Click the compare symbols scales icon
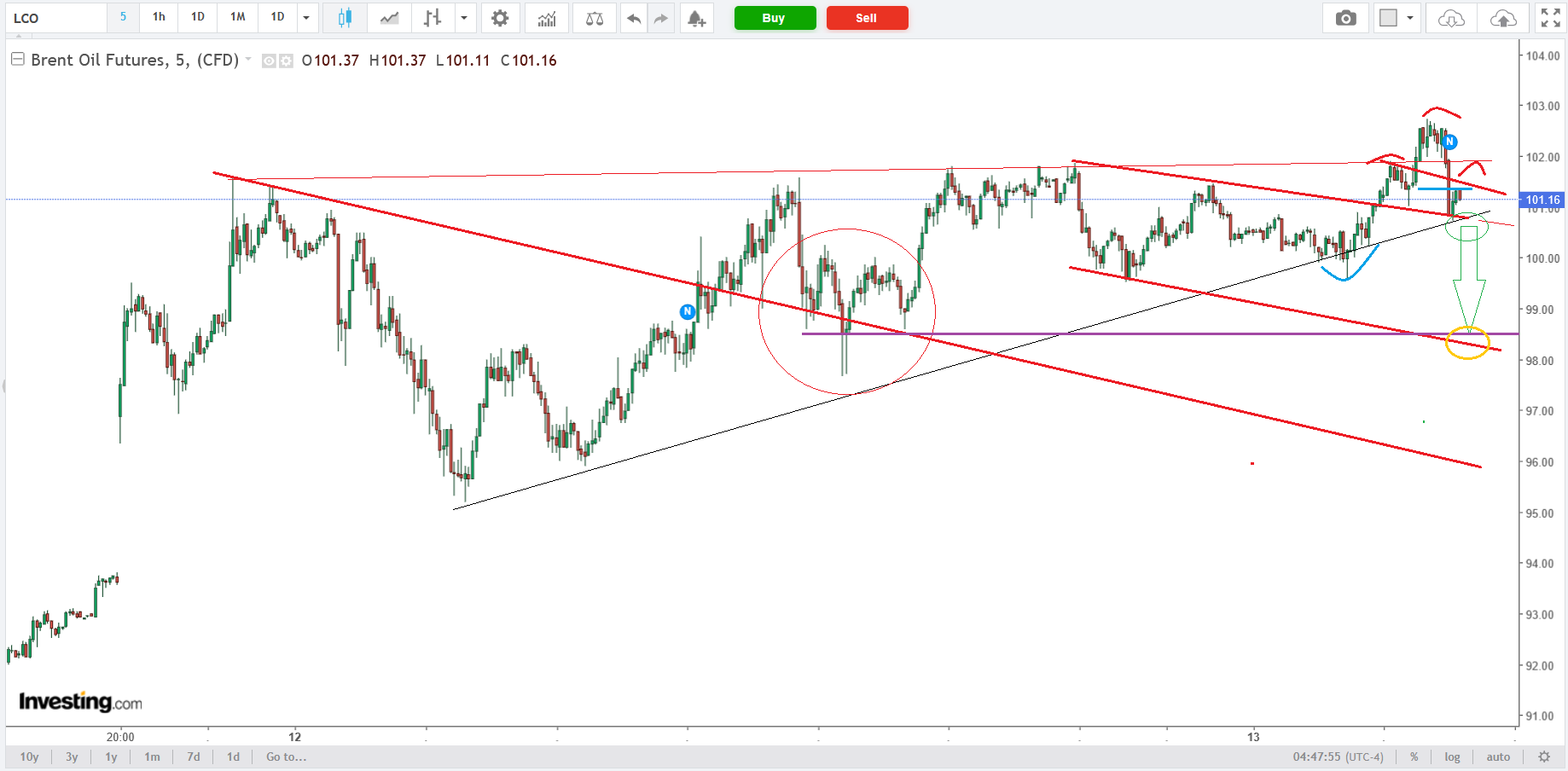 [595, 18]
